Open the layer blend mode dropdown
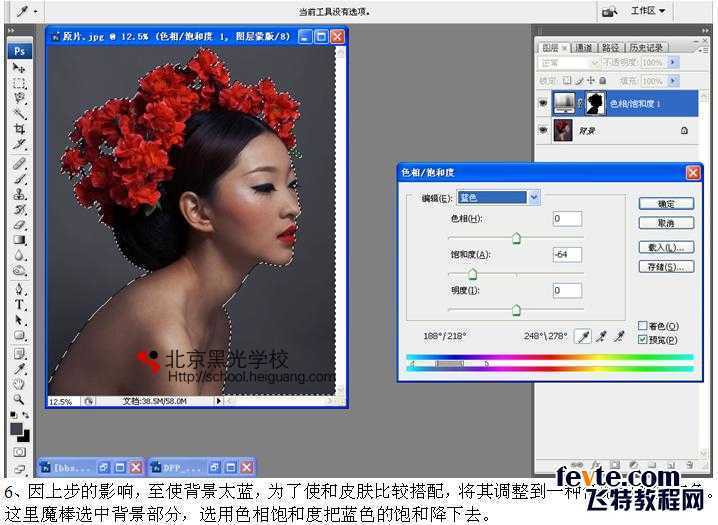The image size is (718, 525). [569, 62]
